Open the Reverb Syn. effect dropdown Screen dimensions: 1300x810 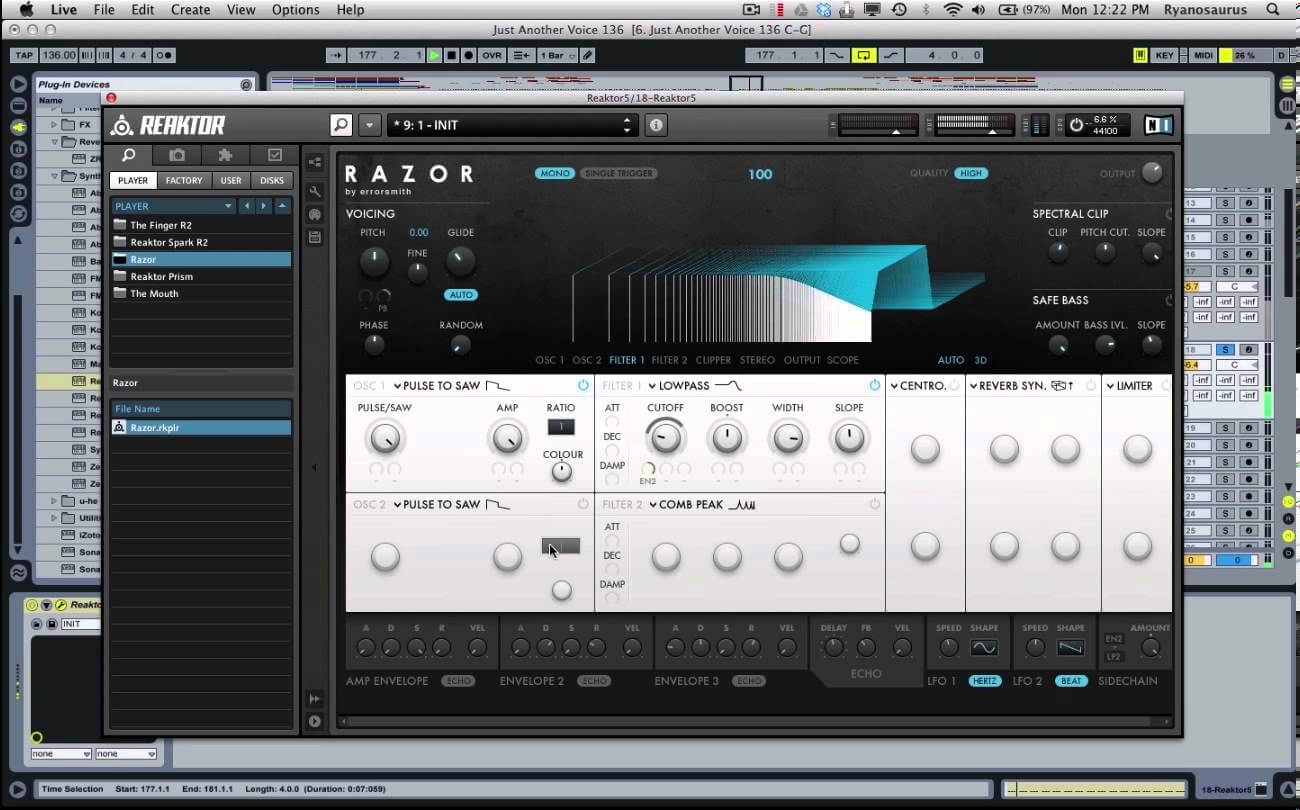[x=1008, y=385]
